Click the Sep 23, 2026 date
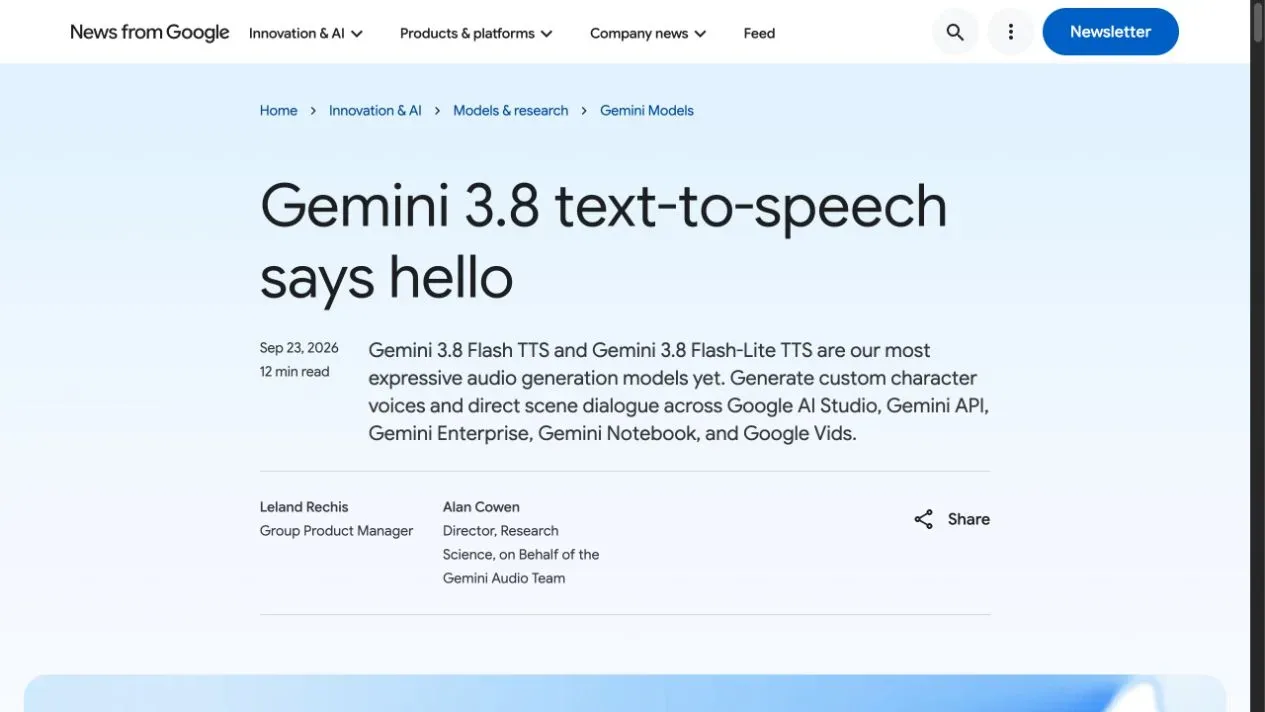This screenshot has width=1265, height=712. (x=299, y=348)
